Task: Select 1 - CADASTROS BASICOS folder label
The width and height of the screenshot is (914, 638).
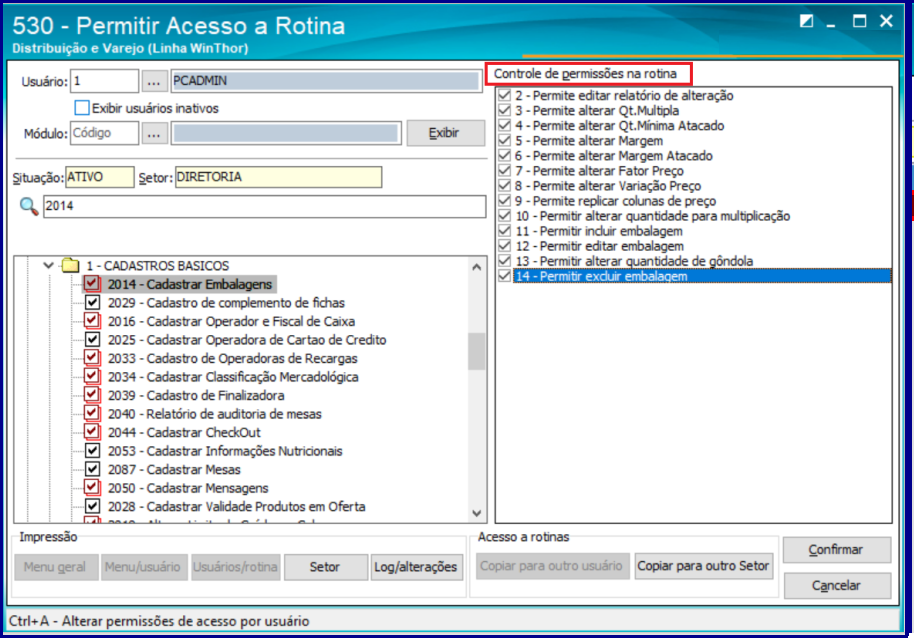Action: click(158, 266)
